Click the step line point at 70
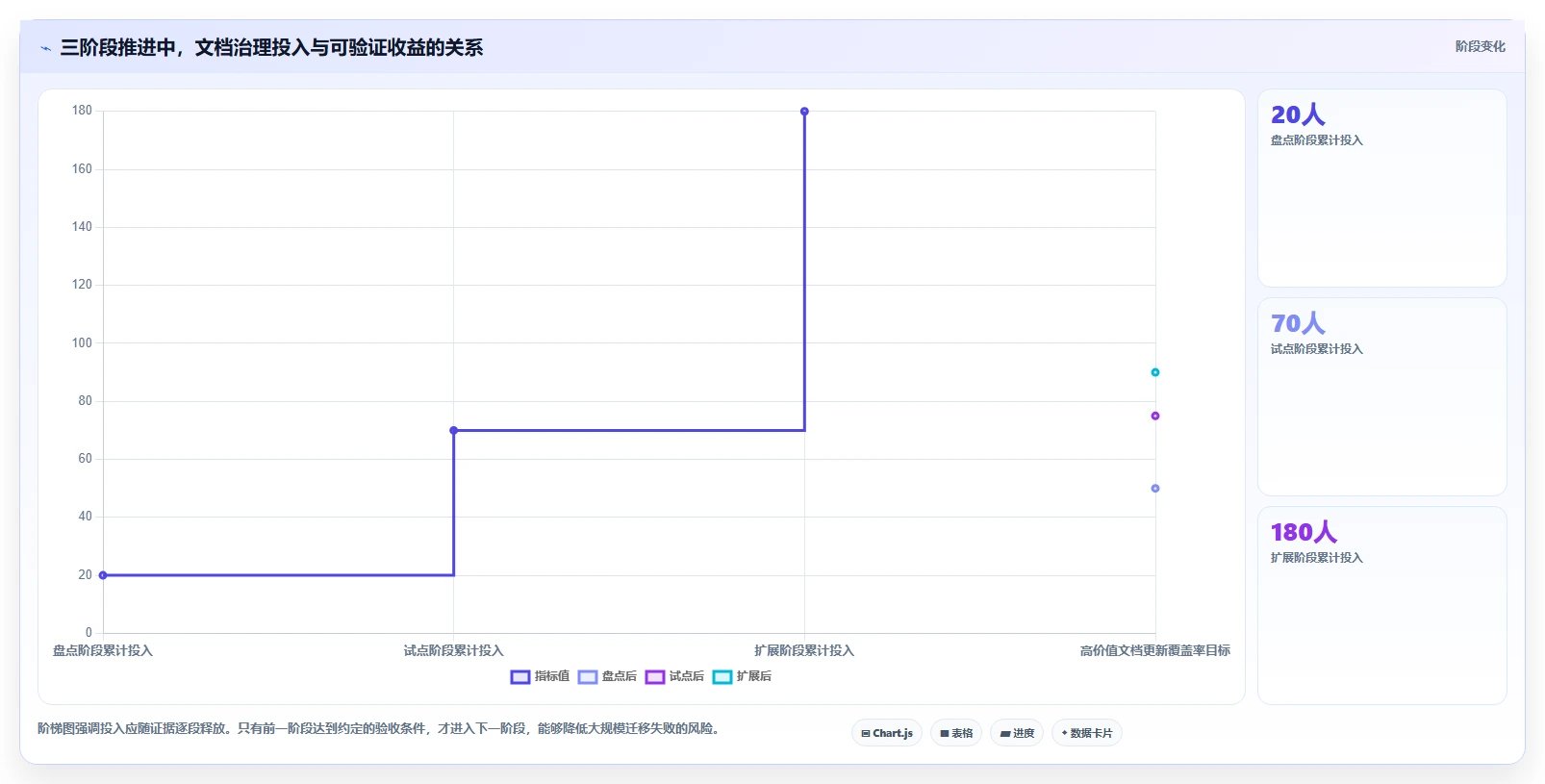The image size is (1545, 784). (454, 430)
